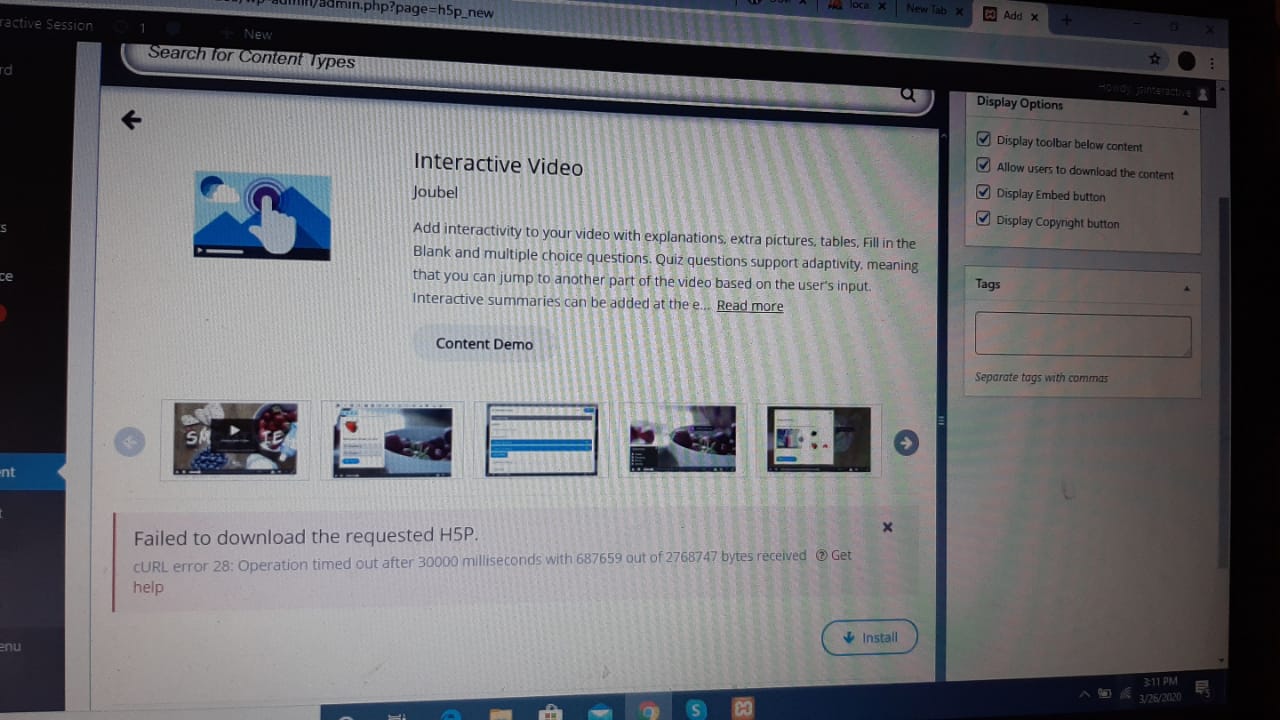The image size is (1280, 720).
Task: Collapse the Display Options panel
Action: [1186, 113]
